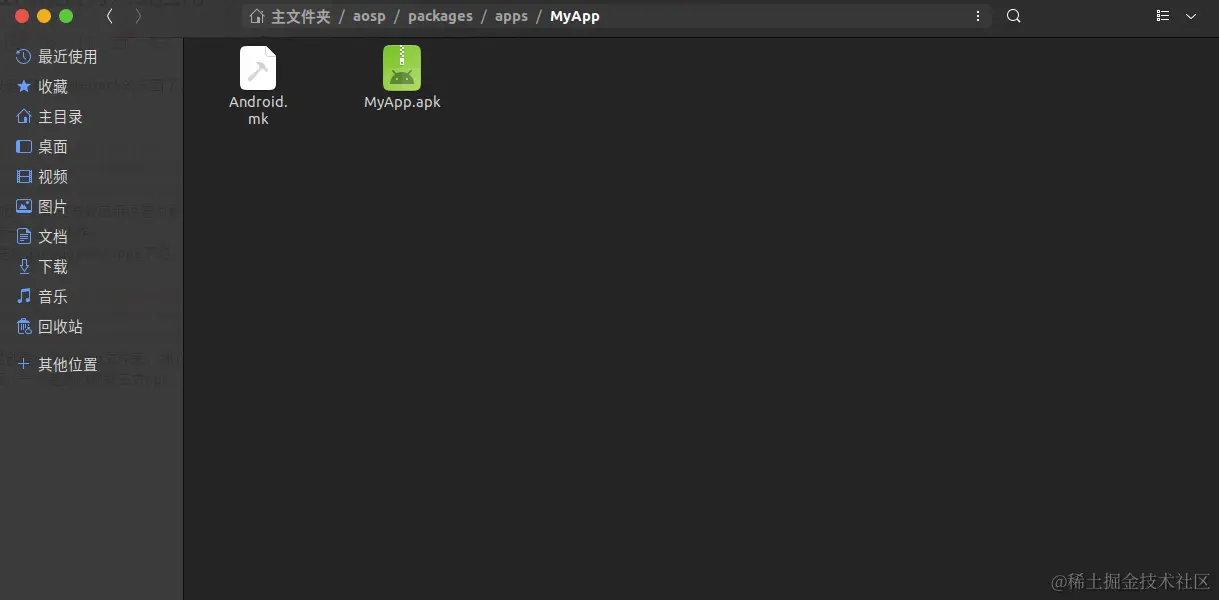Open the search magnifier

1014,16
